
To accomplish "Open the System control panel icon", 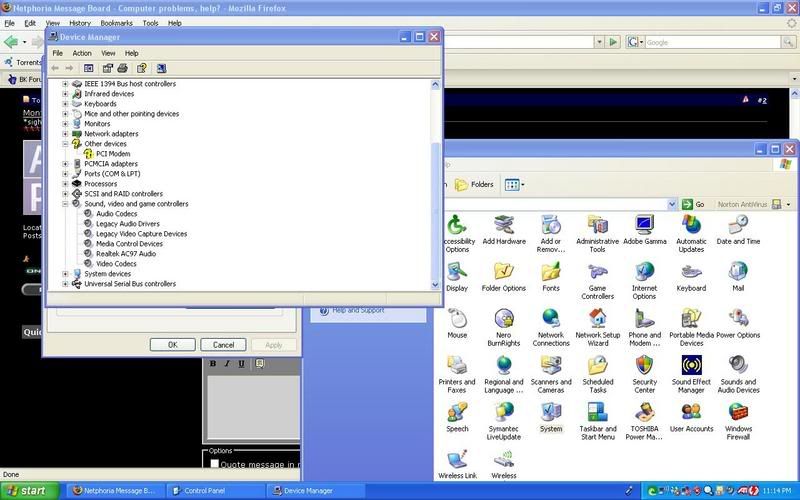I will 551,417.
